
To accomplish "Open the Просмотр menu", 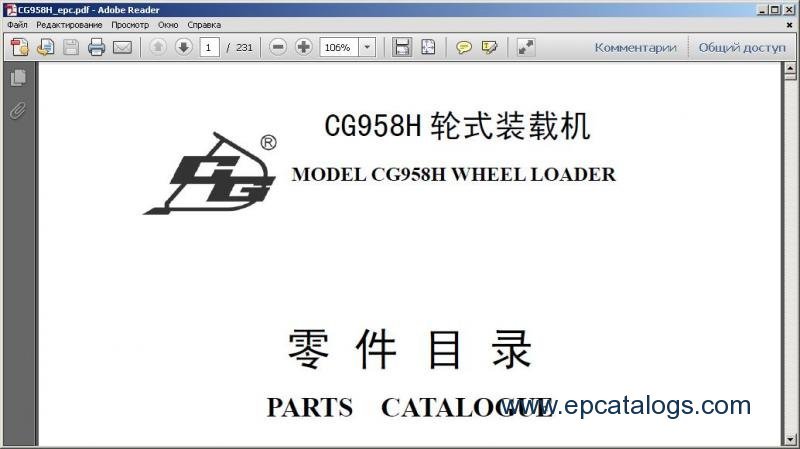I will click(130, 24).
